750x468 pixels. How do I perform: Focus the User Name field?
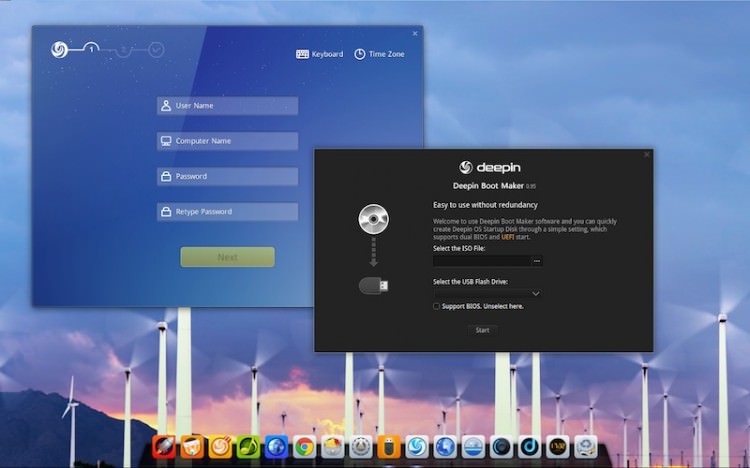[x=228, y=106]
